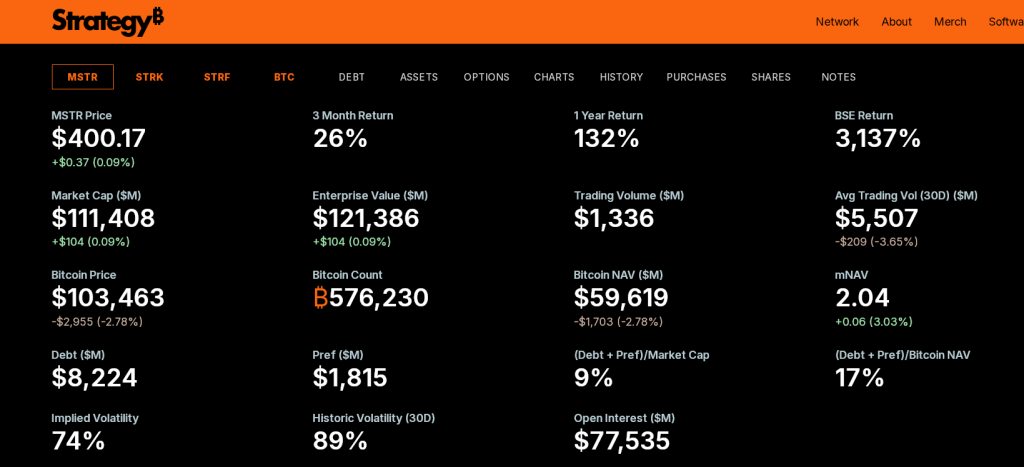This screenshot has width=1024, height=467.
Task: Click the Strategy logo
Action: click(108, 21)
